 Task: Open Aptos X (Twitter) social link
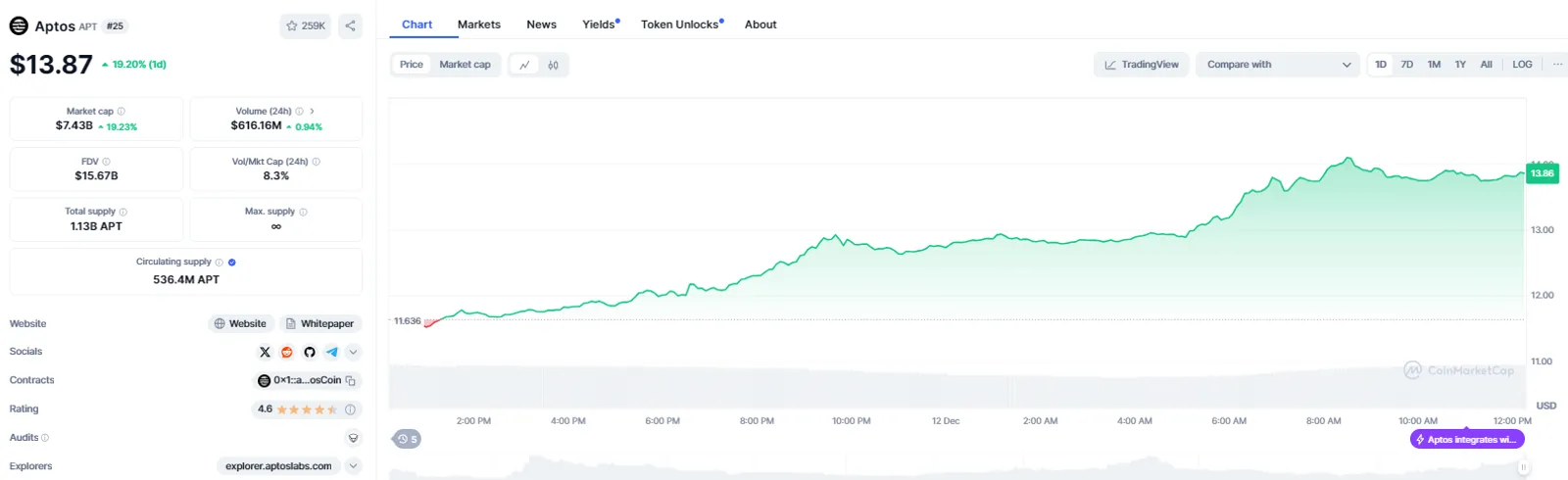[265, 352]
